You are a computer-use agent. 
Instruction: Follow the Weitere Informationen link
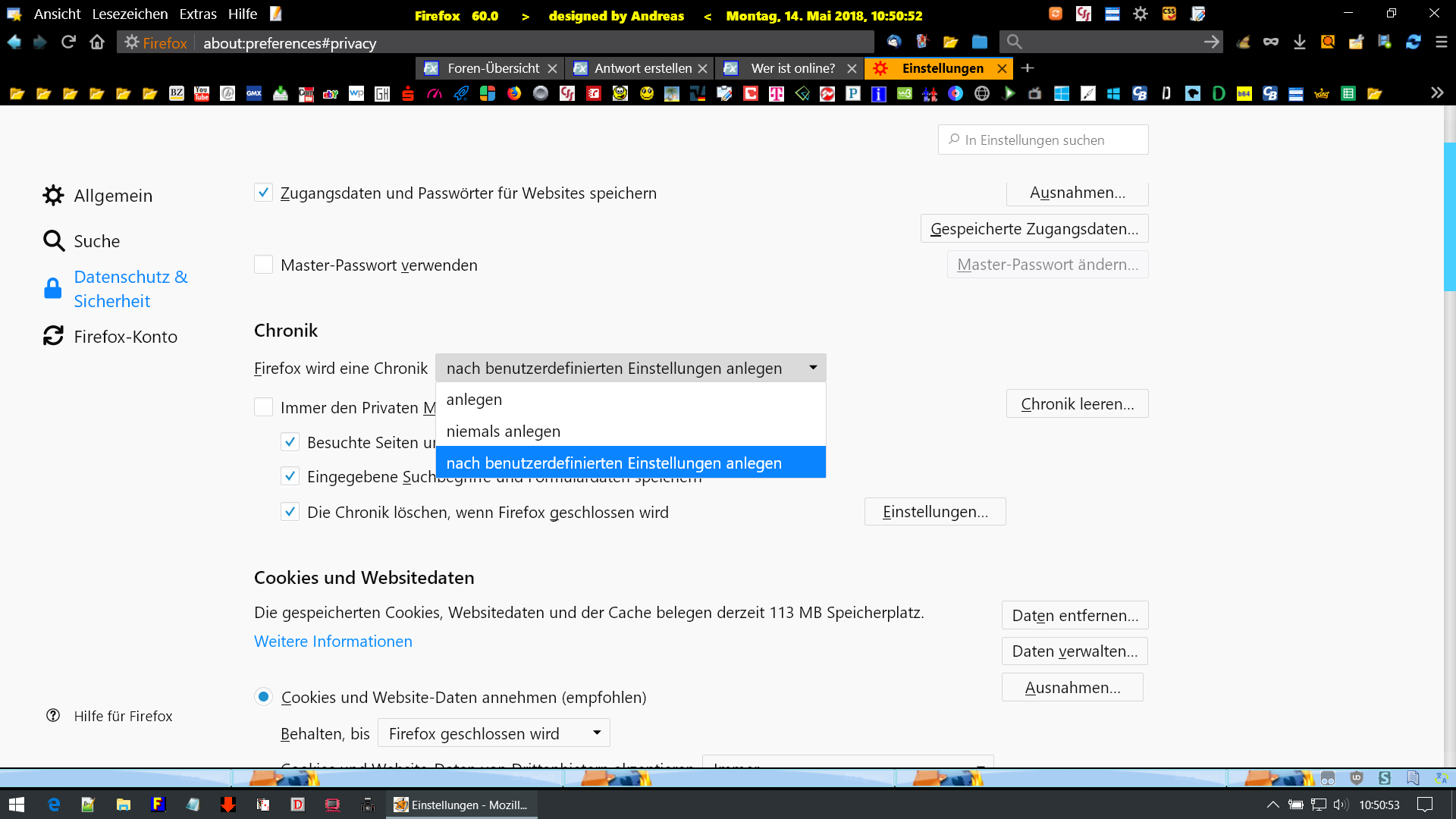[x=333, y=641]
